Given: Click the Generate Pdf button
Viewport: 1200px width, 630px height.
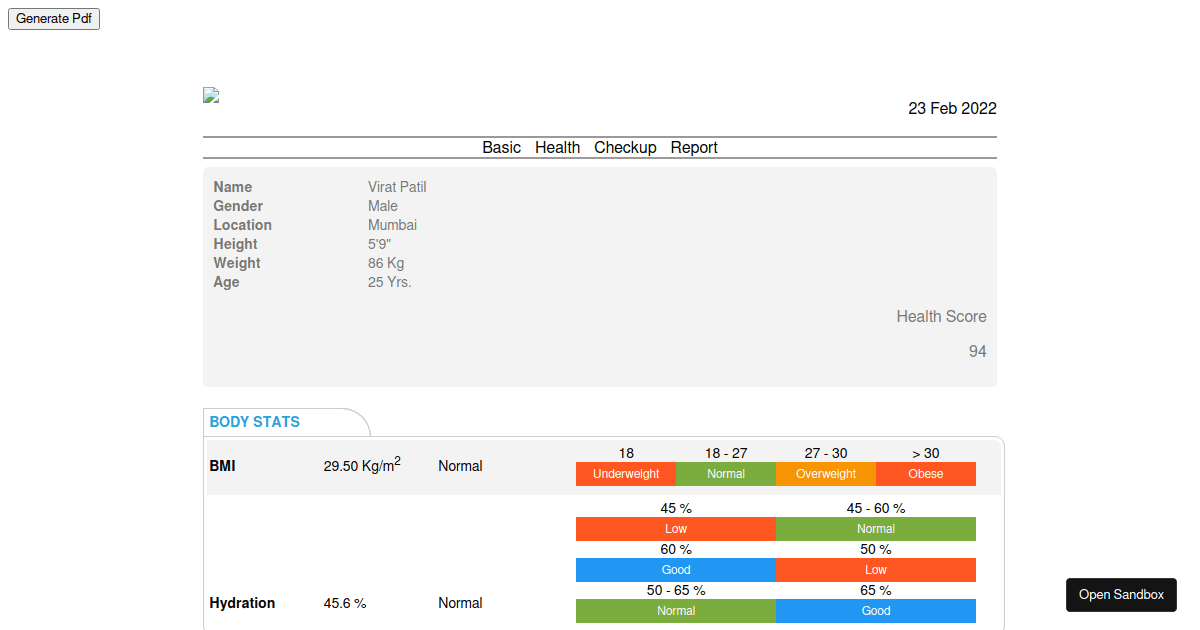Looking at the screenshot, I should pos(54,19).
